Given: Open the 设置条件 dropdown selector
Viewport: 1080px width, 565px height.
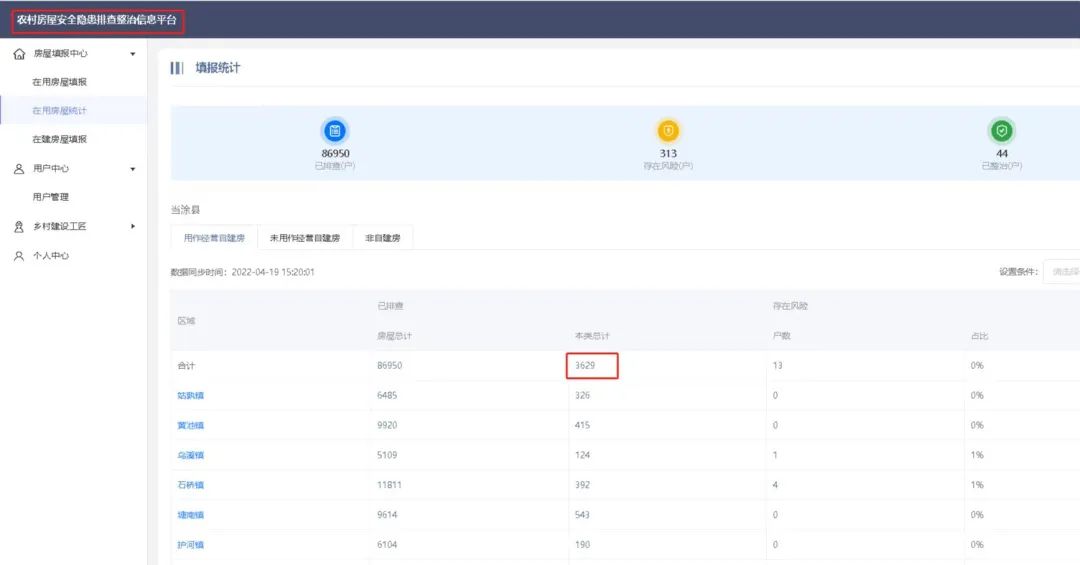Looking at the screenshot, I should (1062, 272).
